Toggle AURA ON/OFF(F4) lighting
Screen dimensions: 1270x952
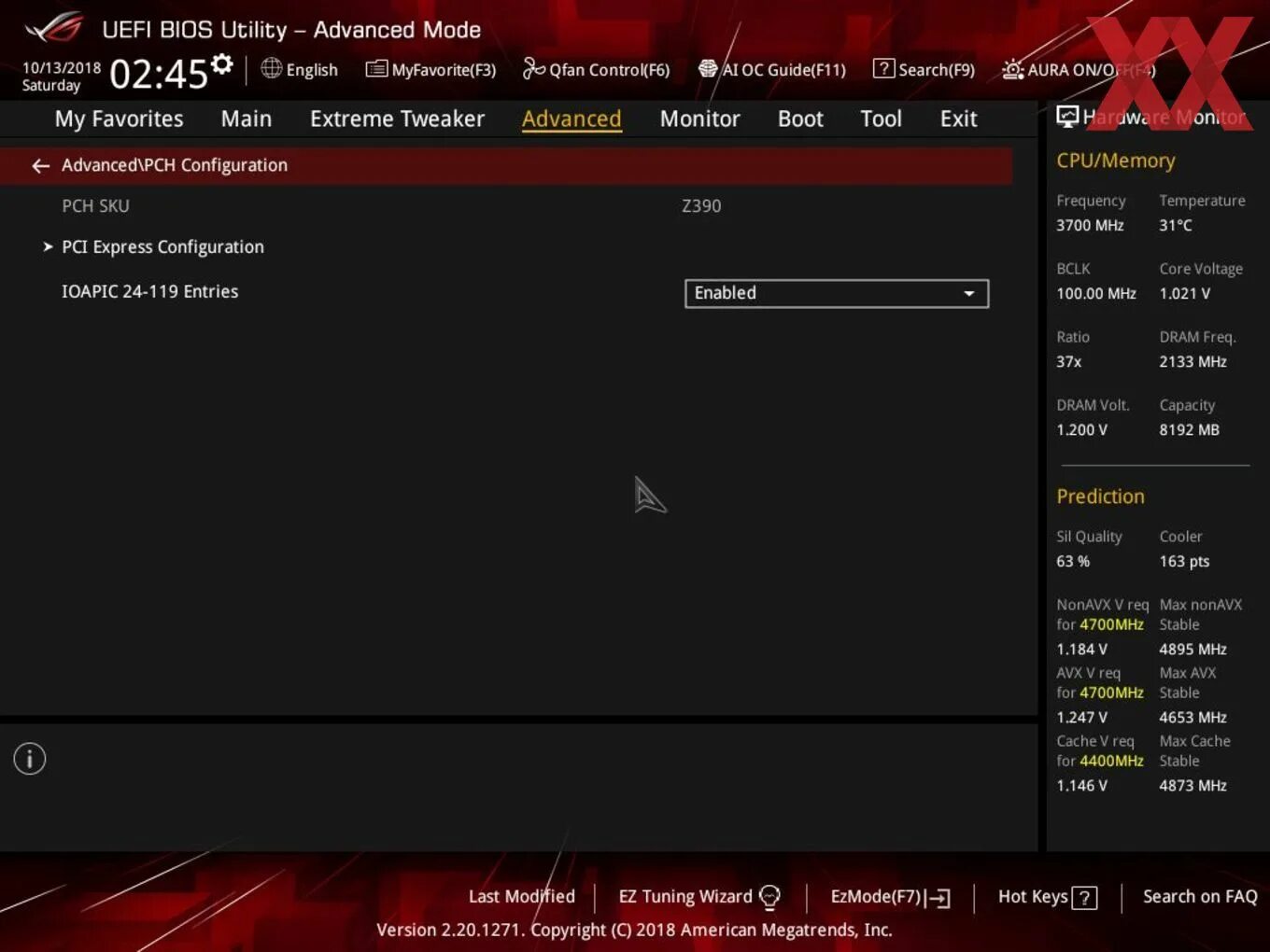pyautogui.click(x=1079, y=70)
